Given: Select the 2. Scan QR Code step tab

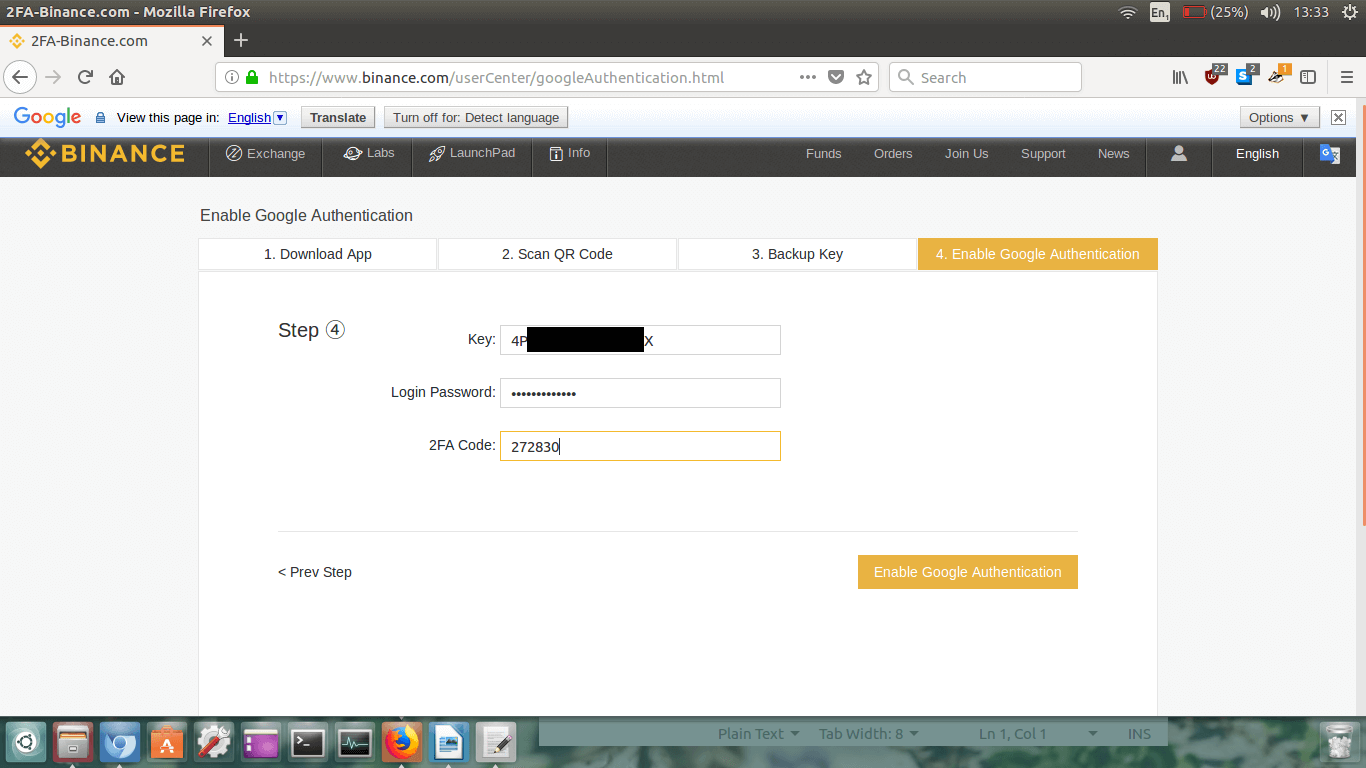Looking at the screenshot, I should pyautogui.click(x=557, y=254).
